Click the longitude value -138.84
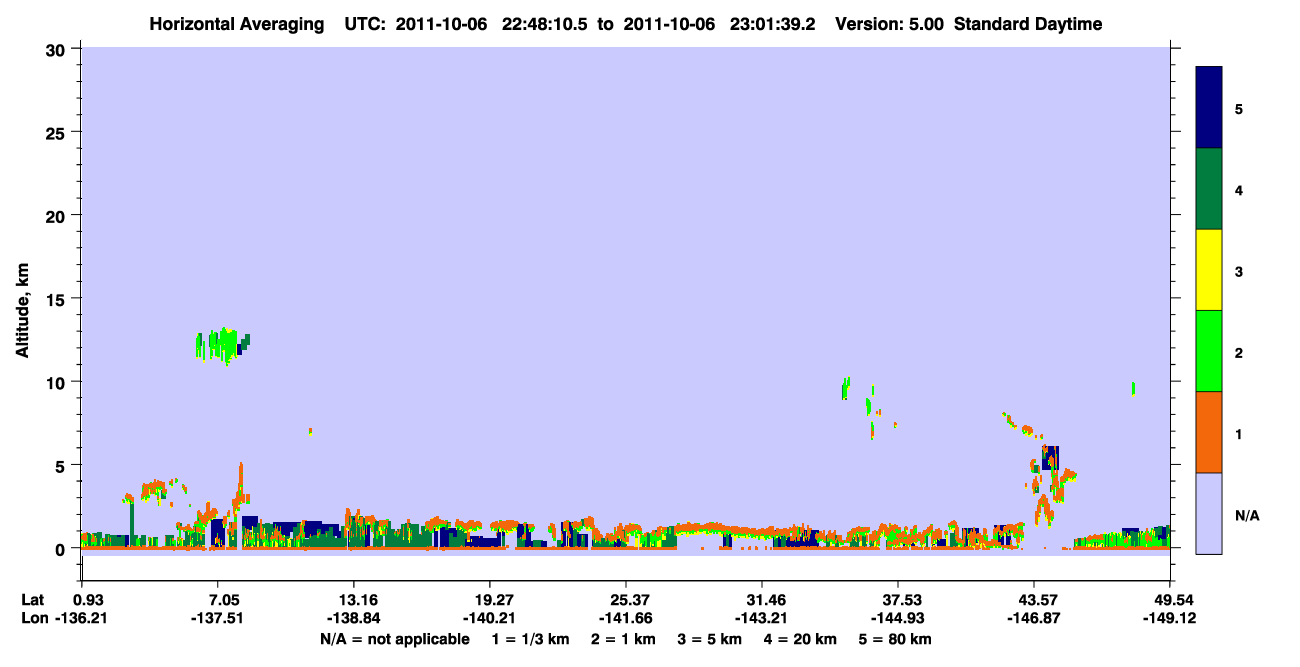The height and width of the screenshot is (667, 1300). (354, 619)
